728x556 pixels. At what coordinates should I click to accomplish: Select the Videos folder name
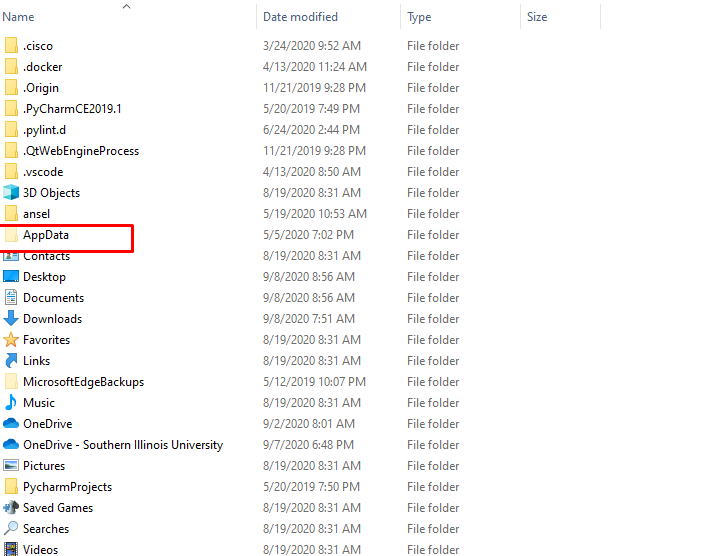[41, 550]
